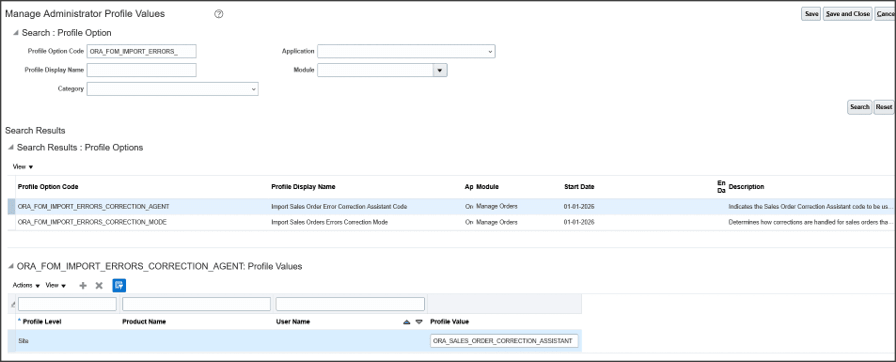Click the Profile Option Code column header
The image size is (896, 362).
(48, 187)
